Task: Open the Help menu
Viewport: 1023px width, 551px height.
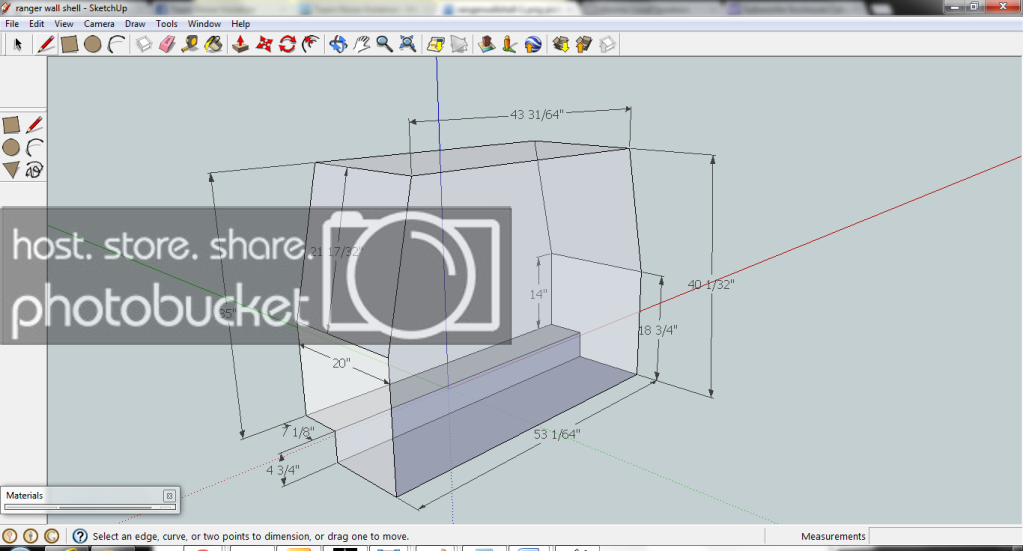Action: click(x=241, y=23)
